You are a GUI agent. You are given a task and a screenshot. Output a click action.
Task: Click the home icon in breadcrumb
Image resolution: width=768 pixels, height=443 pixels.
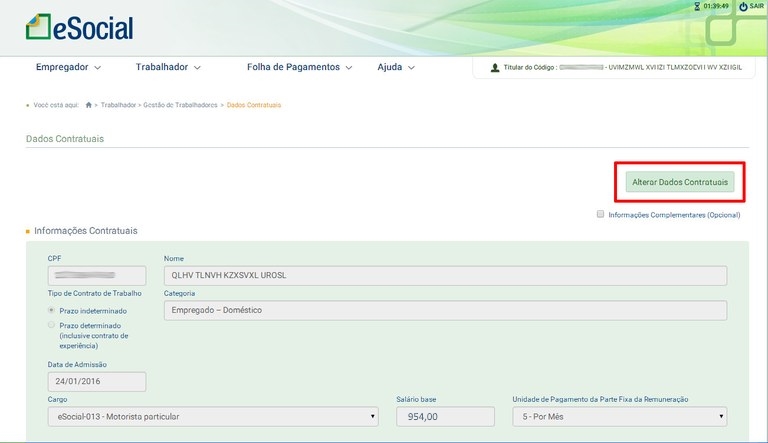89,105
